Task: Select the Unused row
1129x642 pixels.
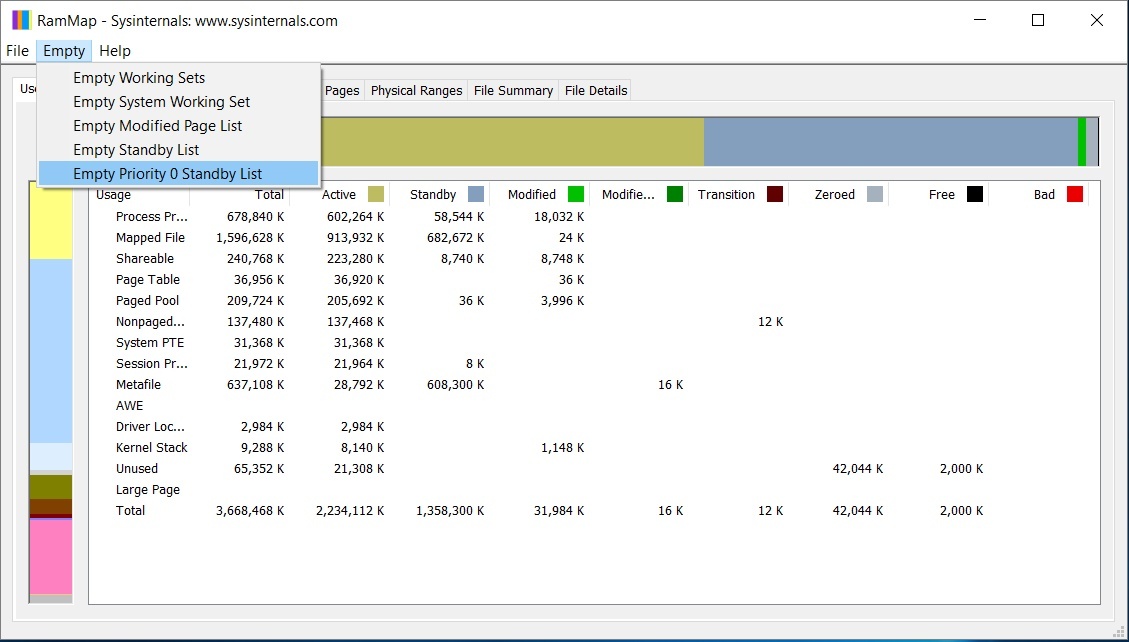Action: (137, 469)
